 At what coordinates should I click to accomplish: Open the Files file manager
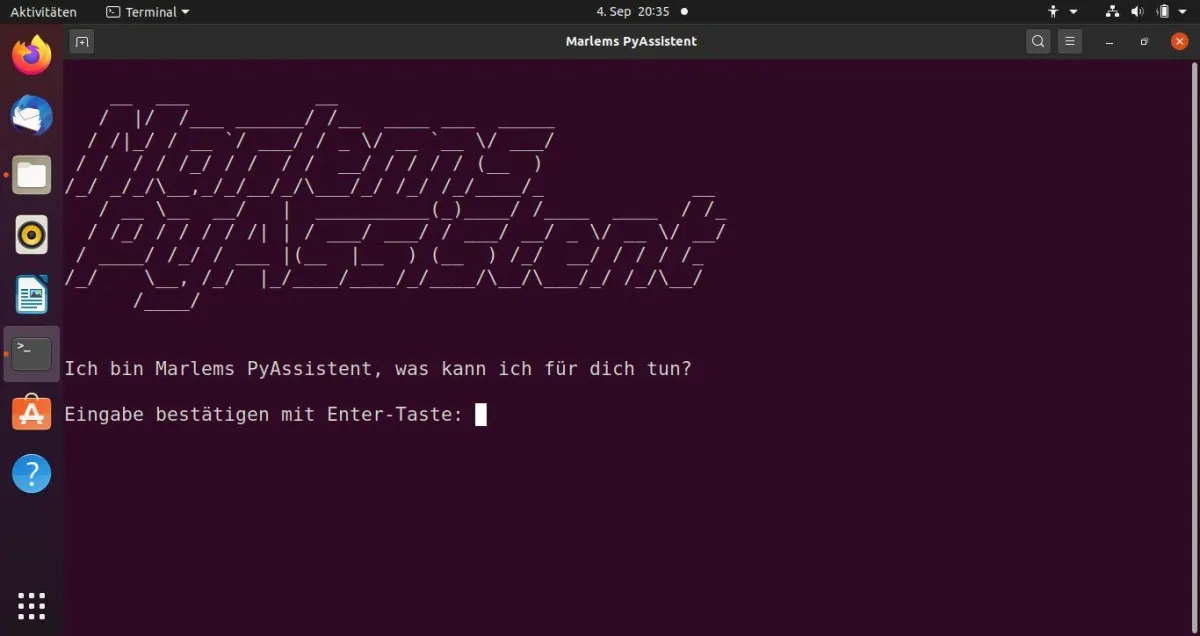point(31,175)
